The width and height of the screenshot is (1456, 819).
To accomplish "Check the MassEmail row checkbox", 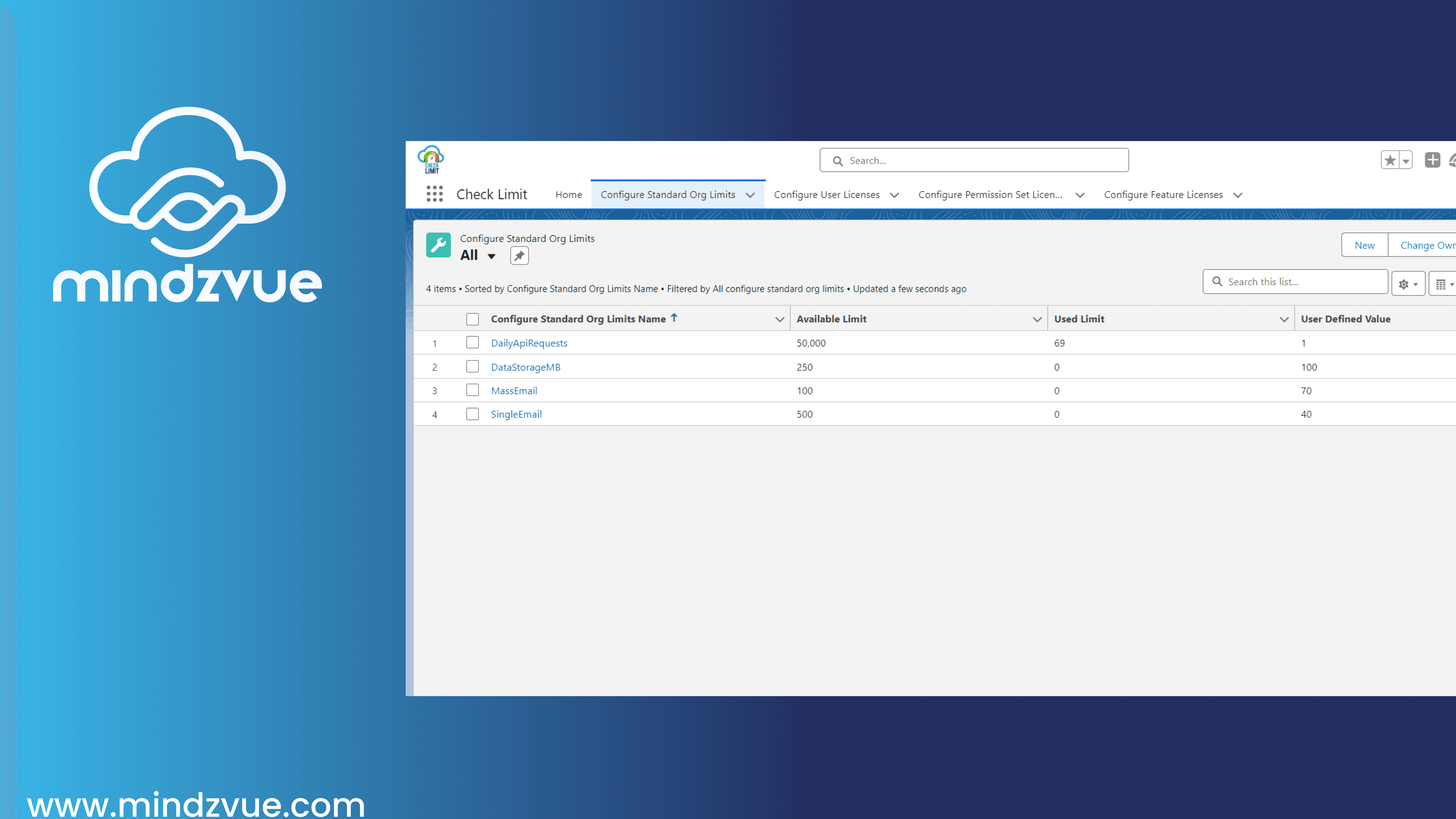I will pos(472,391).
